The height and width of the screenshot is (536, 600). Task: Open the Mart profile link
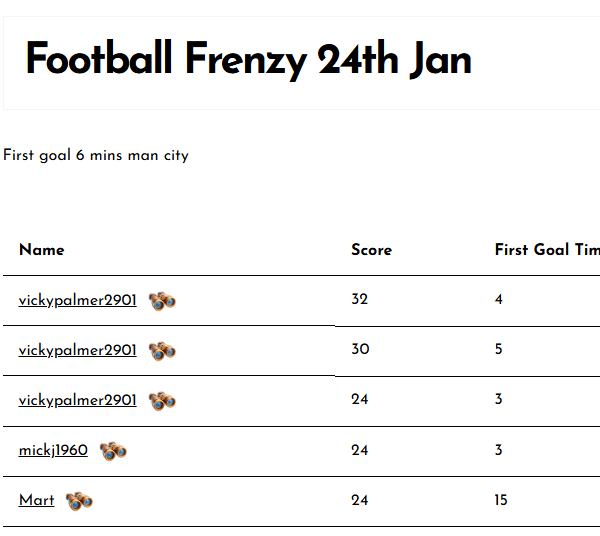(36, 500)
